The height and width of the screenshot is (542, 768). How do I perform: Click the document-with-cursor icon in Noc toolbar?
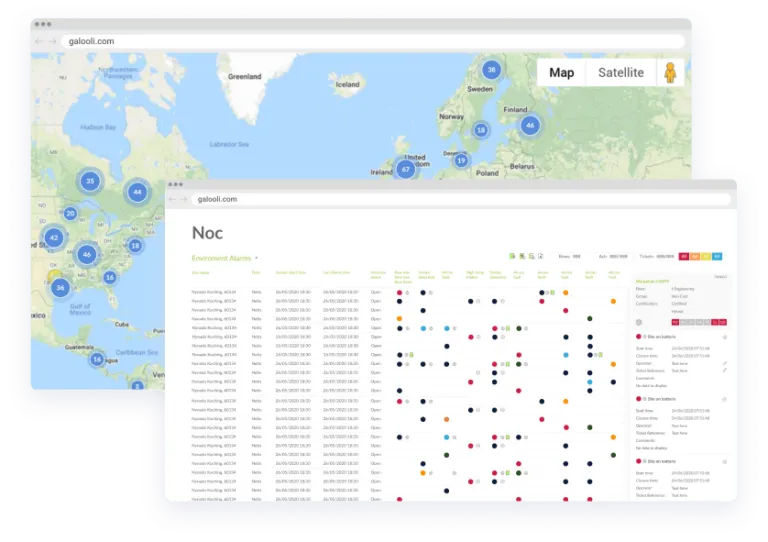541,256
